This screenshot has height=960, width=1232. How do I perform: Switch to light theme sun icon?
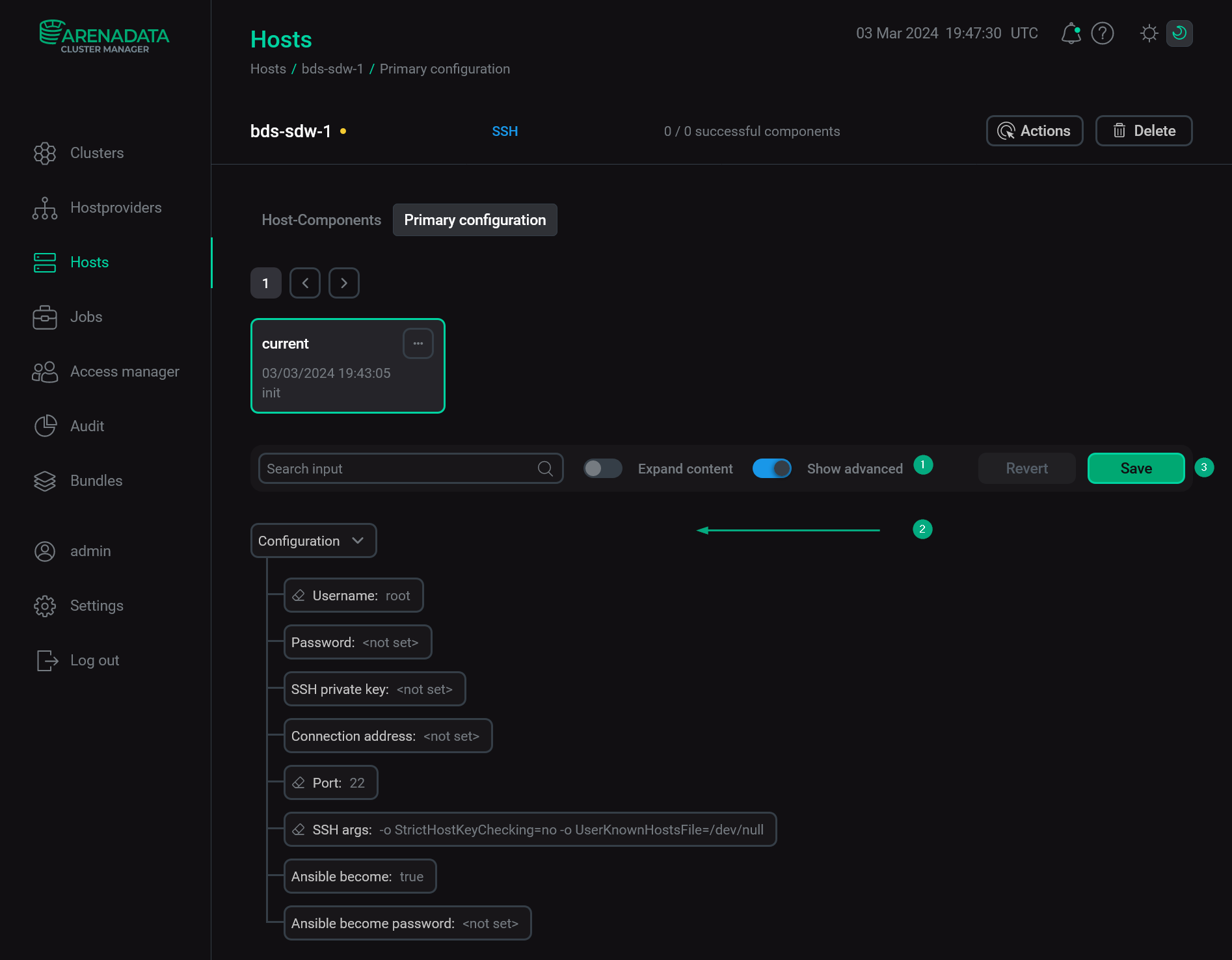click(x=1149, y=33)
